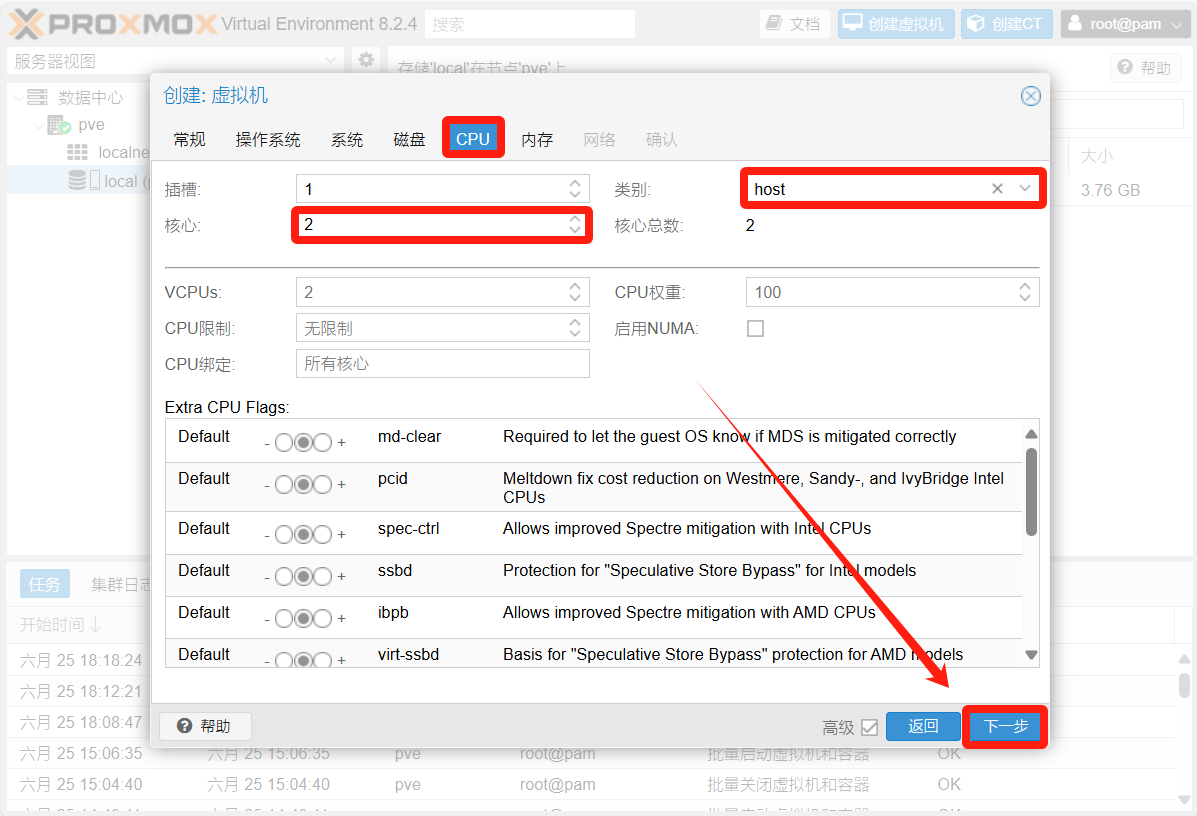Expand the 服务器视图 view selector
Viewport: 1197px width, 816px height.
[331, 61]
